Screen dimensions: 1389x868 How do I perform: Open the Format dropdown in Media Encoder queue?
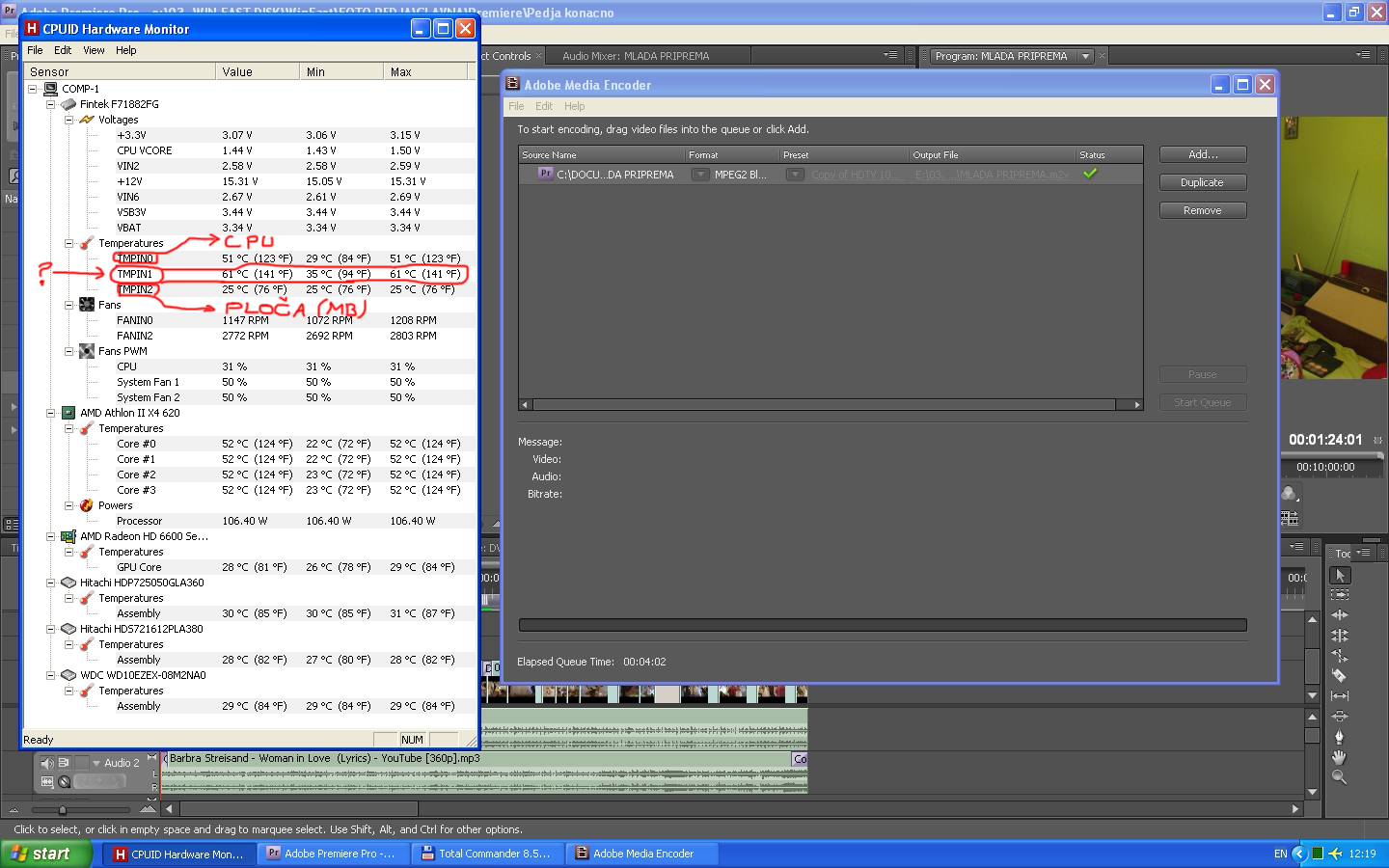pyautogui.click(x=700, y=175)
